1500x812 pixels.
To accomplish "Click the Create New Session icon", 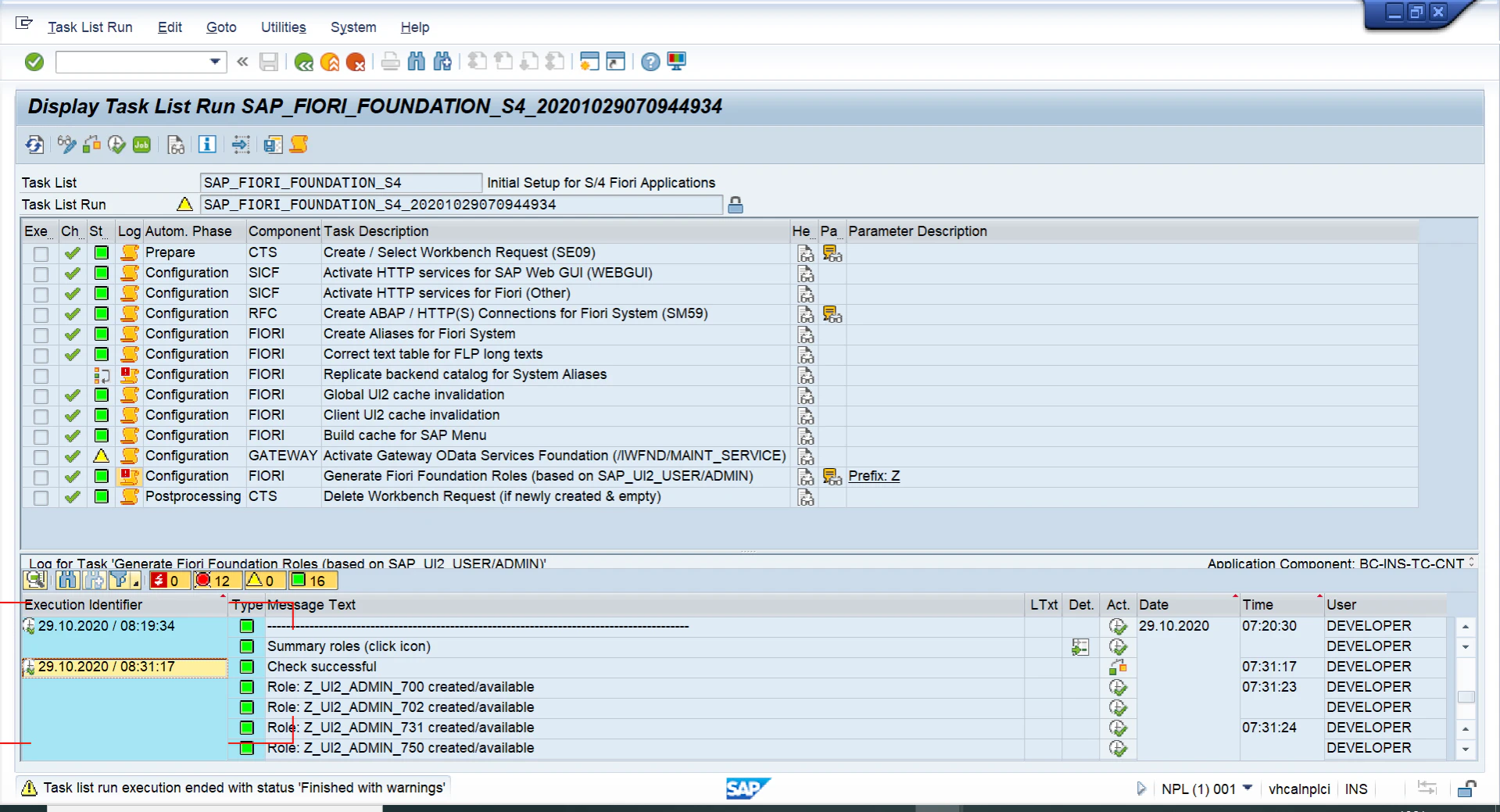I will [x=590, y=62].
